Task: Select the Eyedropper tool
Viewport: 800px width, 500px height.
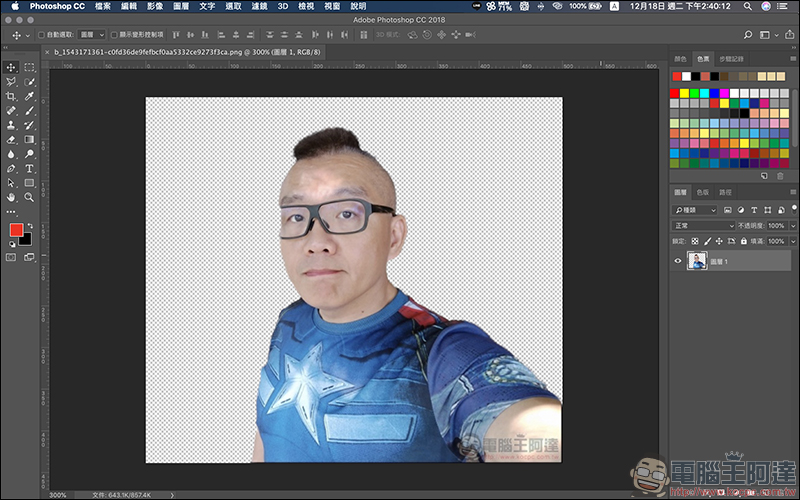Action: click(x=30, y=96)
